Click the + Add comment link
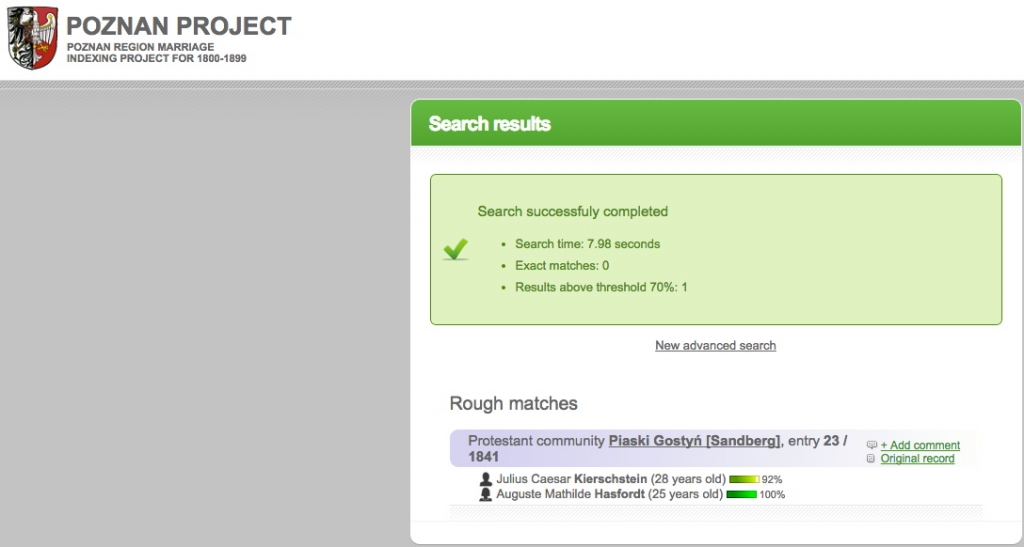 coord(920,445)
